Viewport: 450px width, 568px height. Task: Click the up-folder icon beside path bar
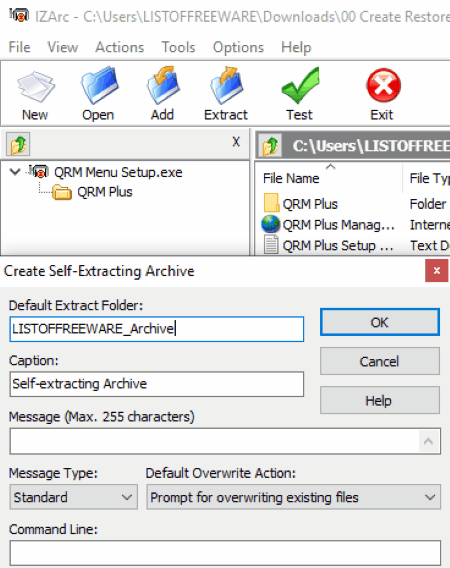(270, 146)
